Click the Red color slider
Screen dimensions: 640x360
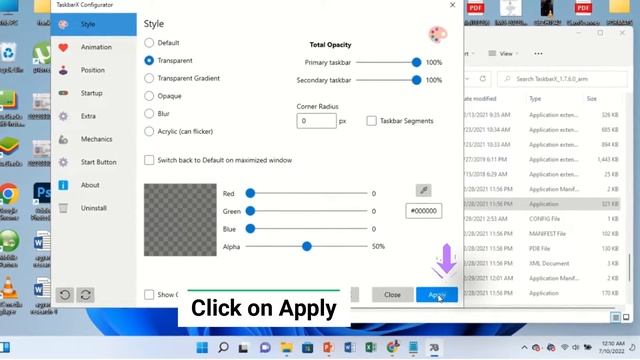point(307,193)
